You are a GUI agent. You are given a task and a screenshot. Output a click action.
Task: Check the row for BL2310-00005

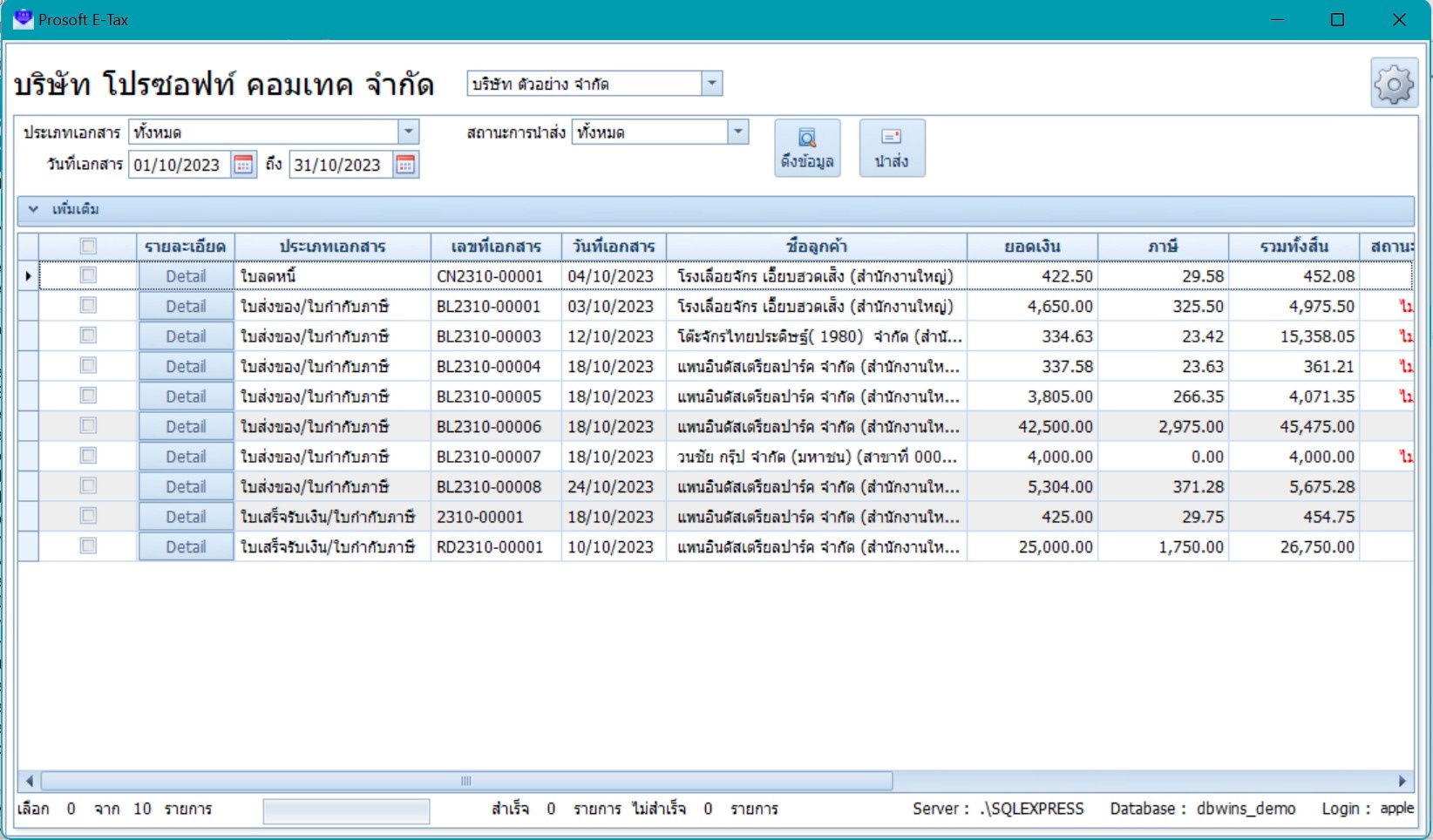(88, 396)
